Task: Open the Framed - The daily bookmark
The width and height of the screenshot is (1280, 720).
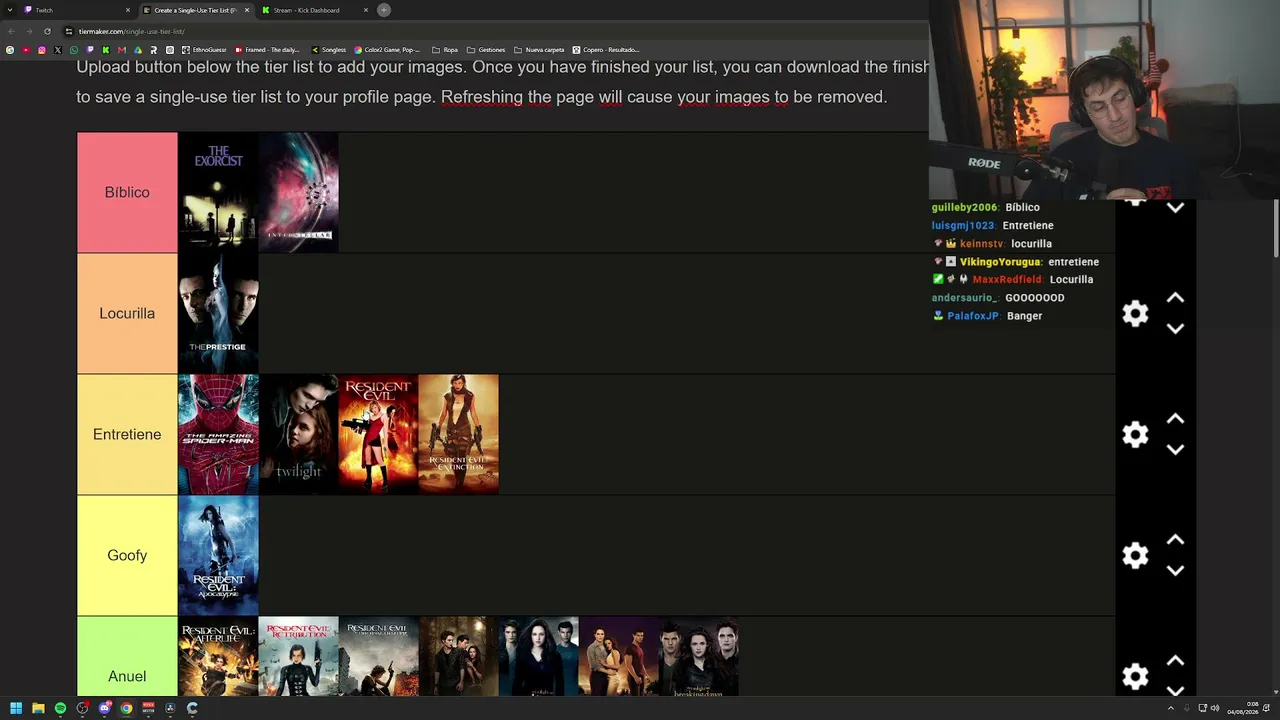Action: pyautogui.click(x=267, y=50)
